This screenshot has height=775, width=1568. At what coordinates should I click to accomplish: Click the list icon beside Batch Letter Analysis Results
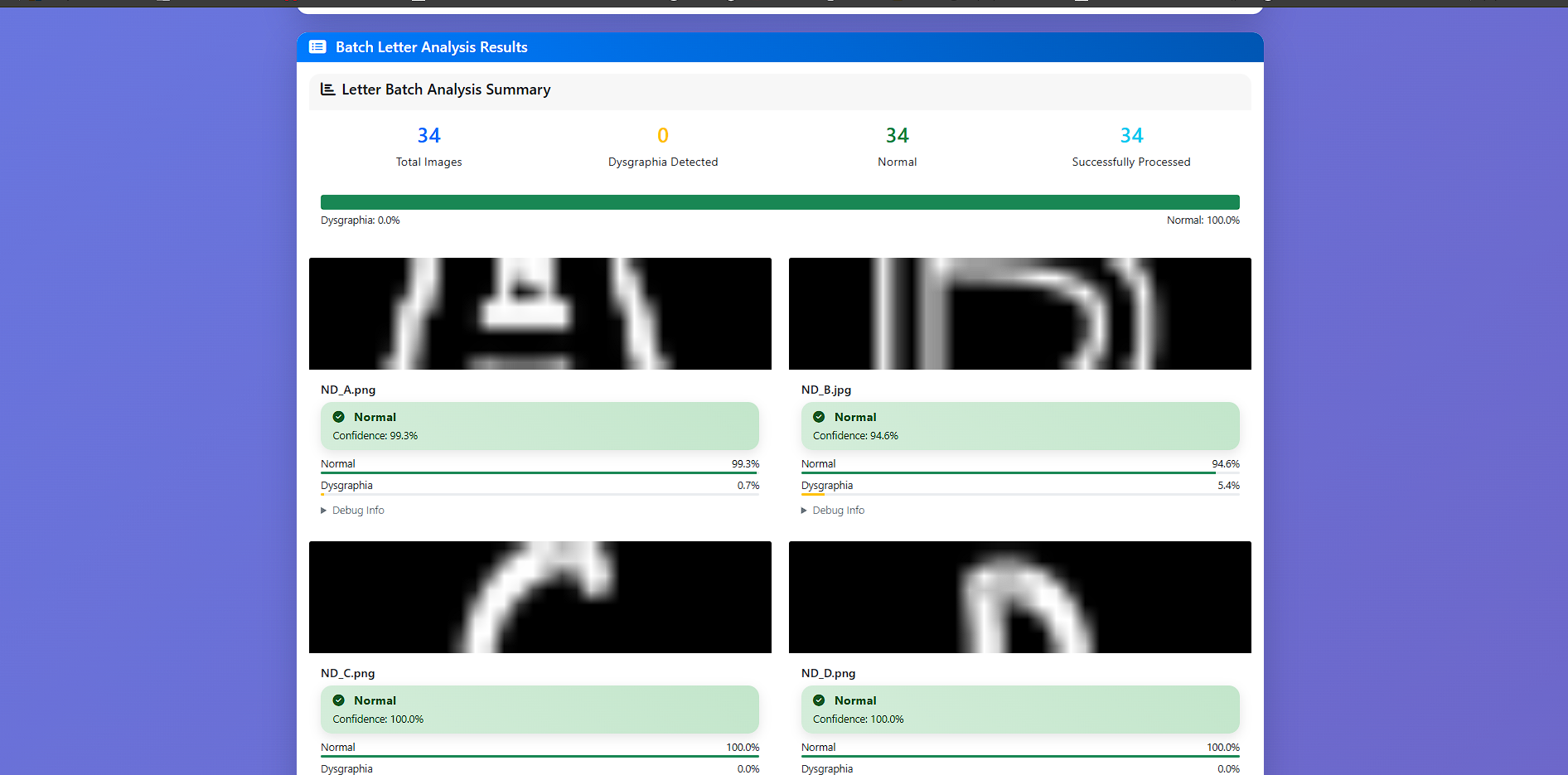[317, 47]
